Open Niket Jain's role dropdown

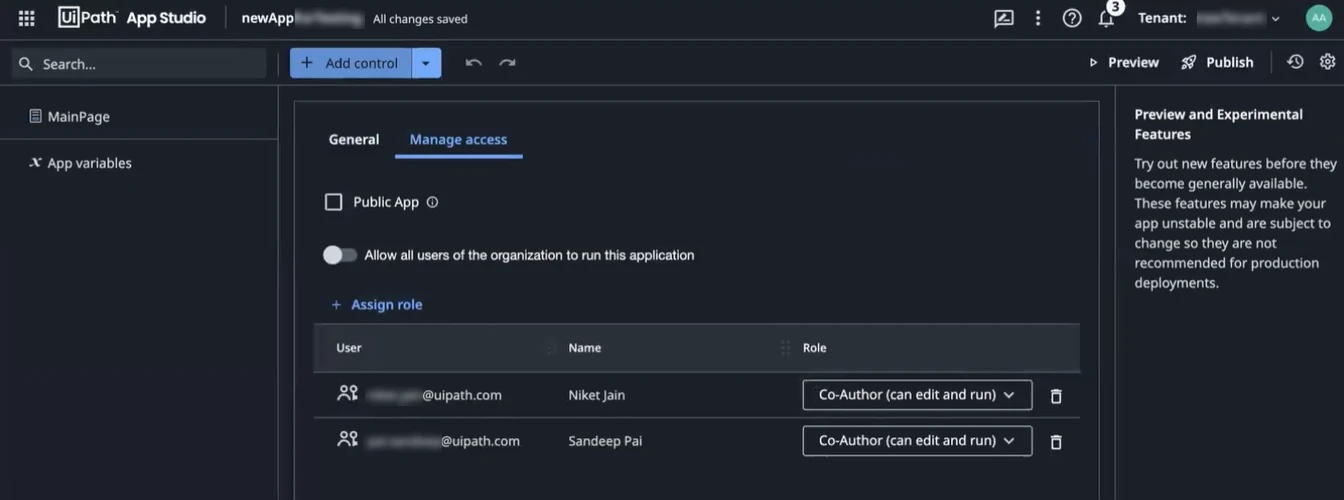[917, 395]
